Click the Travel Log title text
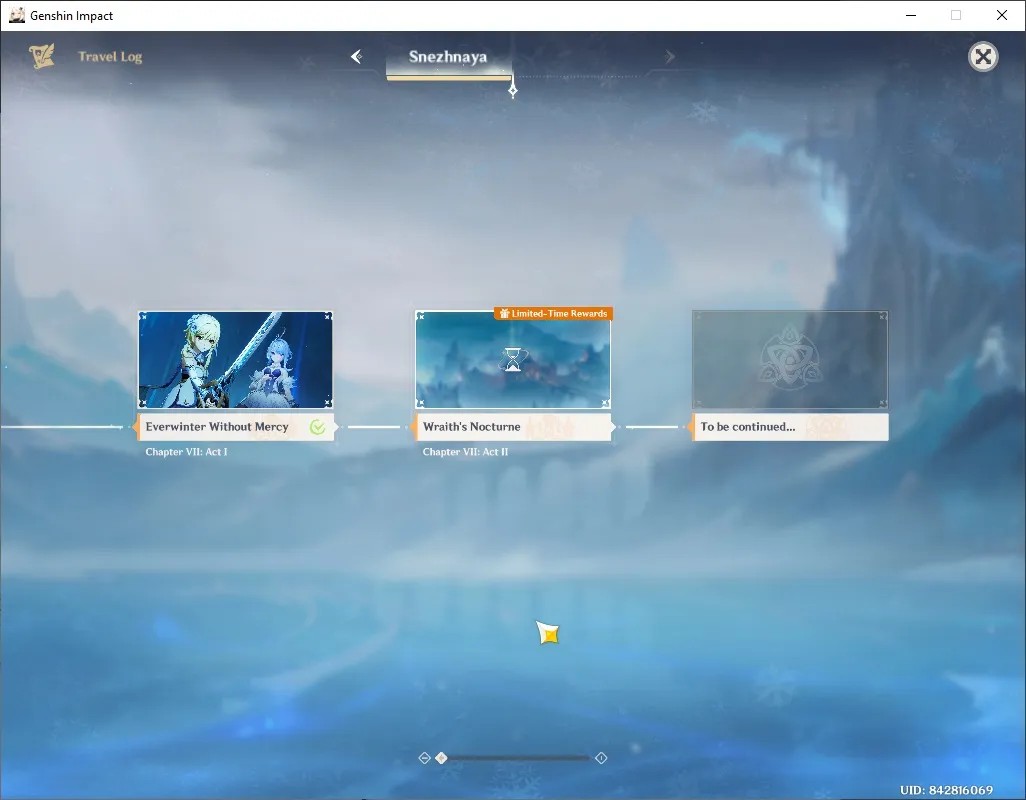The height and width of the screenshot is (800, 1026). pos(110,57)
